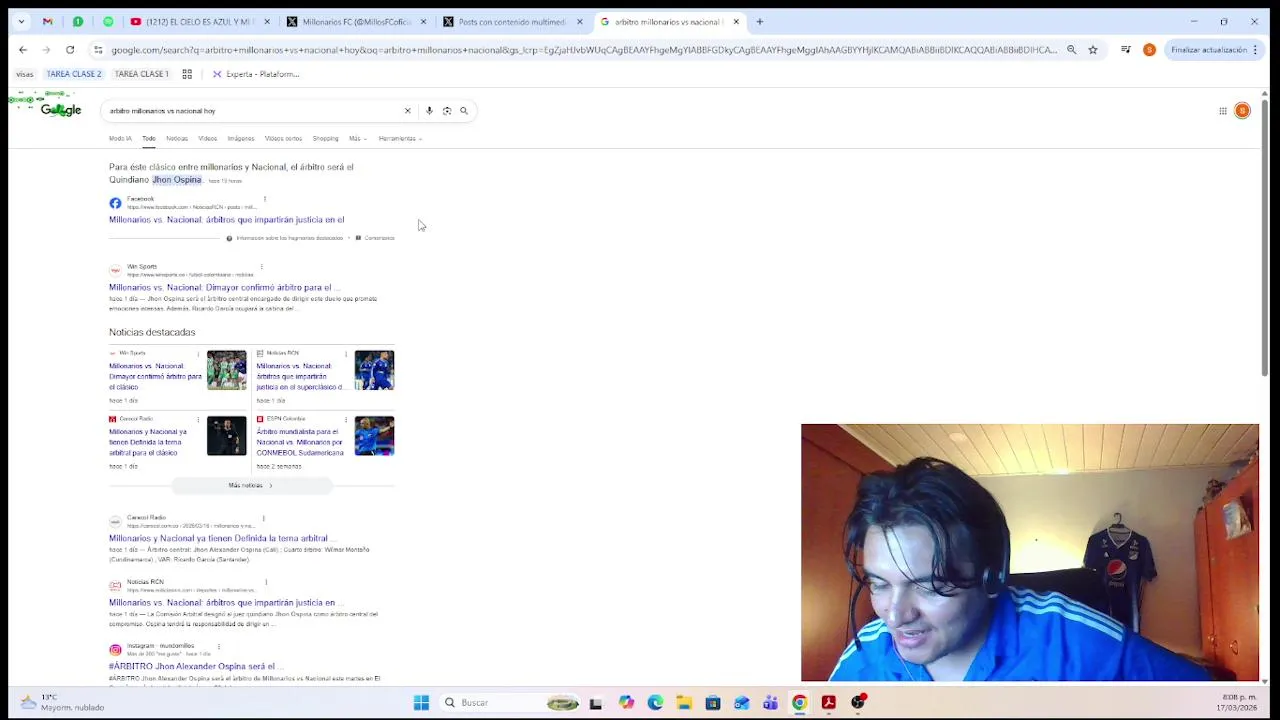Switch to the Spotify pinned tab
Screen dimensions: 1280x720
tap(108, 21)
